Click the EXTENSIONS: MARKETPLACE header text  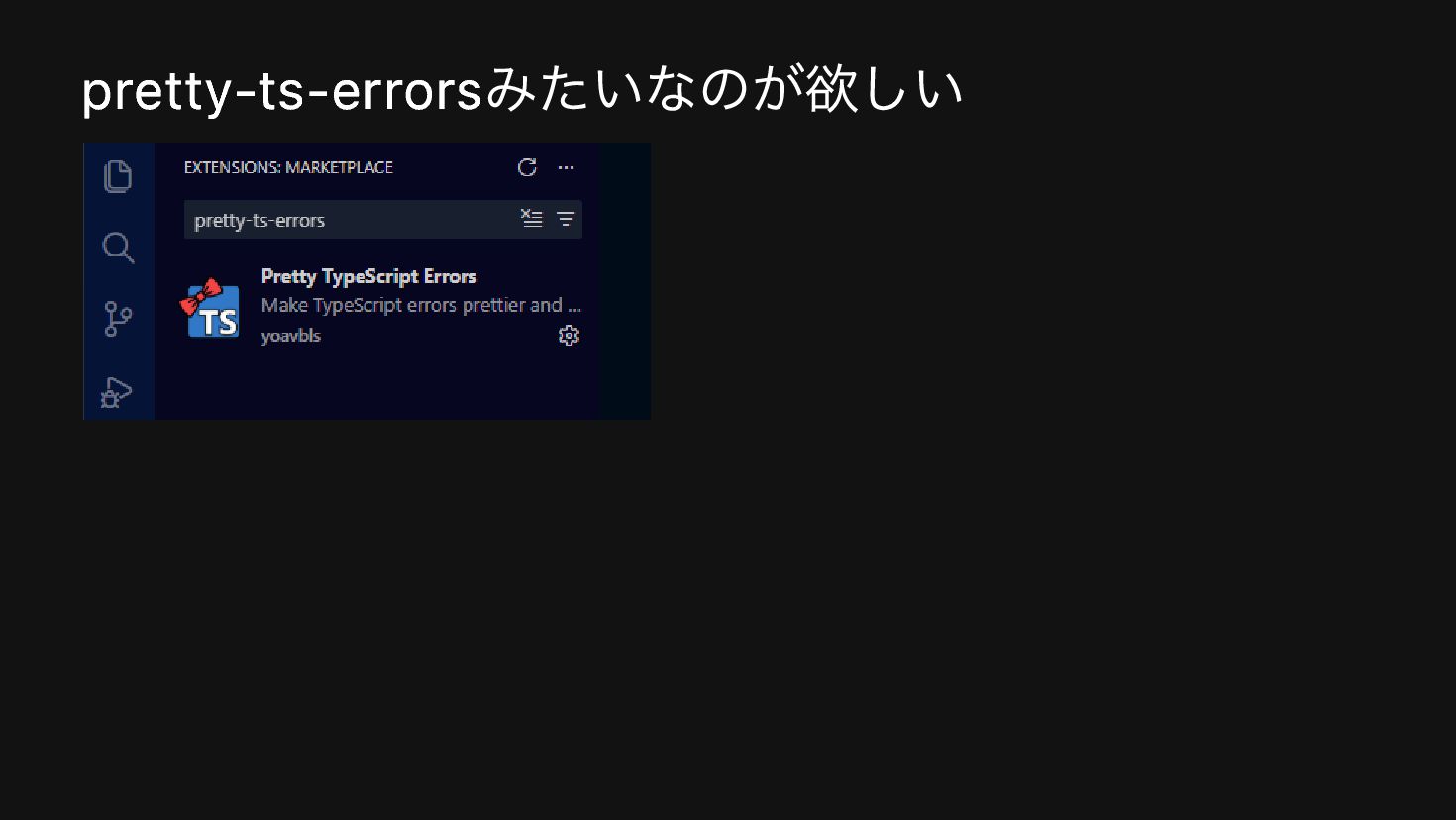tap(288, 167)
